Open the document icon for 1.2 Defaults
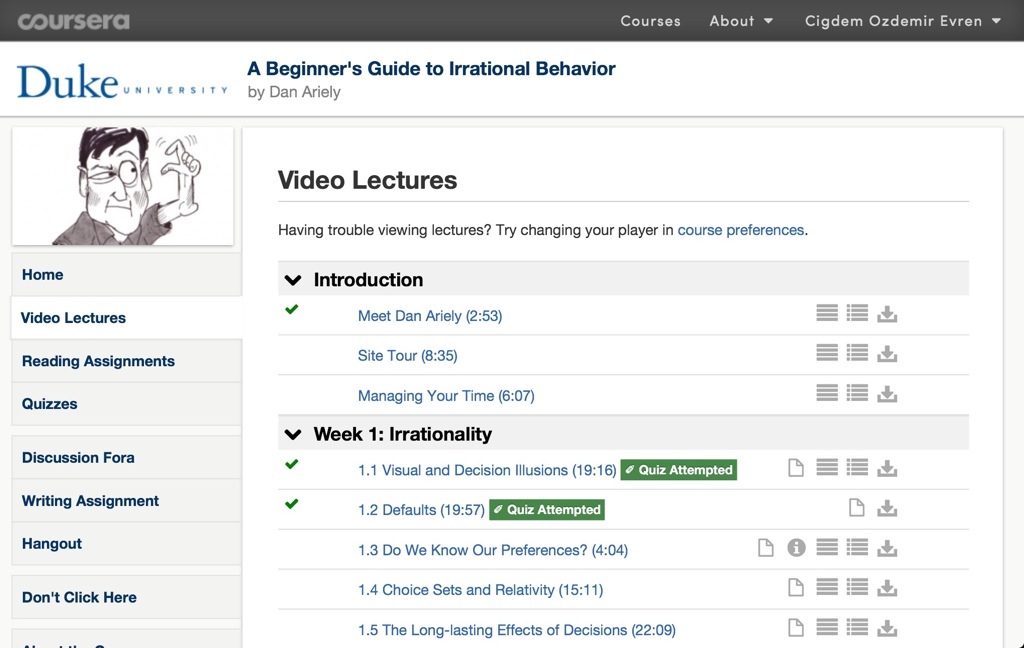The image size is (1024, 648). (856, 509)
